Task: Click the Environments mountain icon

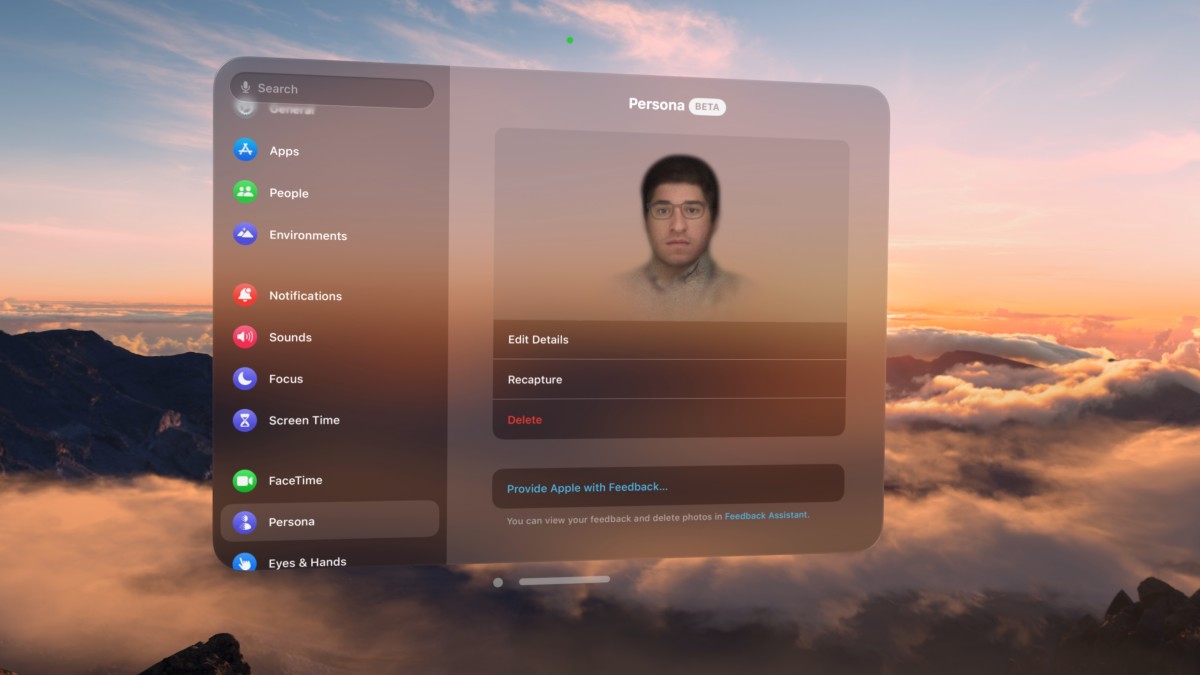Action: point(245,234)
